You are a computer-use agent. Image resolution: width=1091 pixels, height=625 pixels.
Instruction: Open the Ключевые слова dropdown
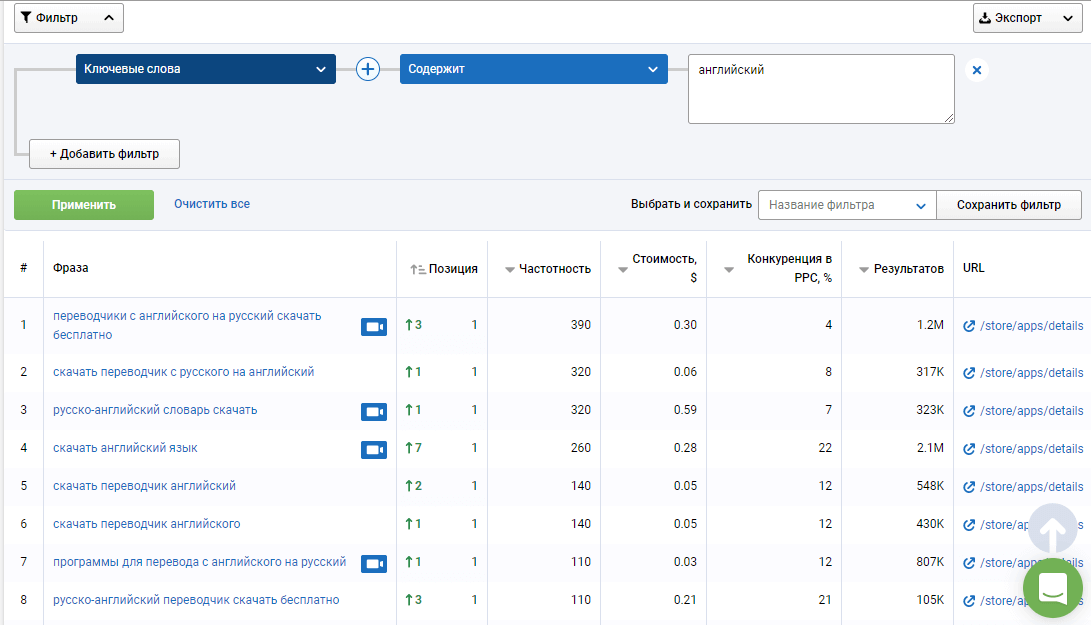click(206, 69)
